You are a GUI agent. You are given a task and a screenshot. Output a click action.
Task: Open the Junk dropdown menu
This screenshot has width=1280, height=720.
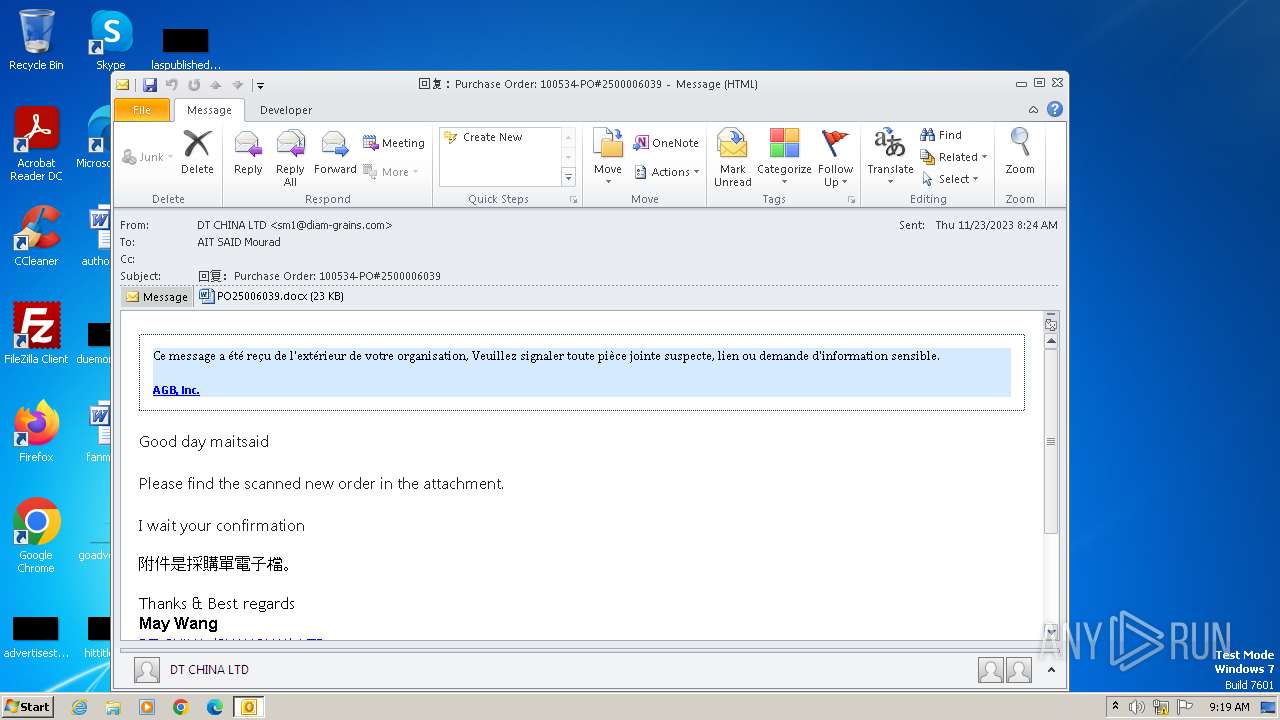(147, 157)
